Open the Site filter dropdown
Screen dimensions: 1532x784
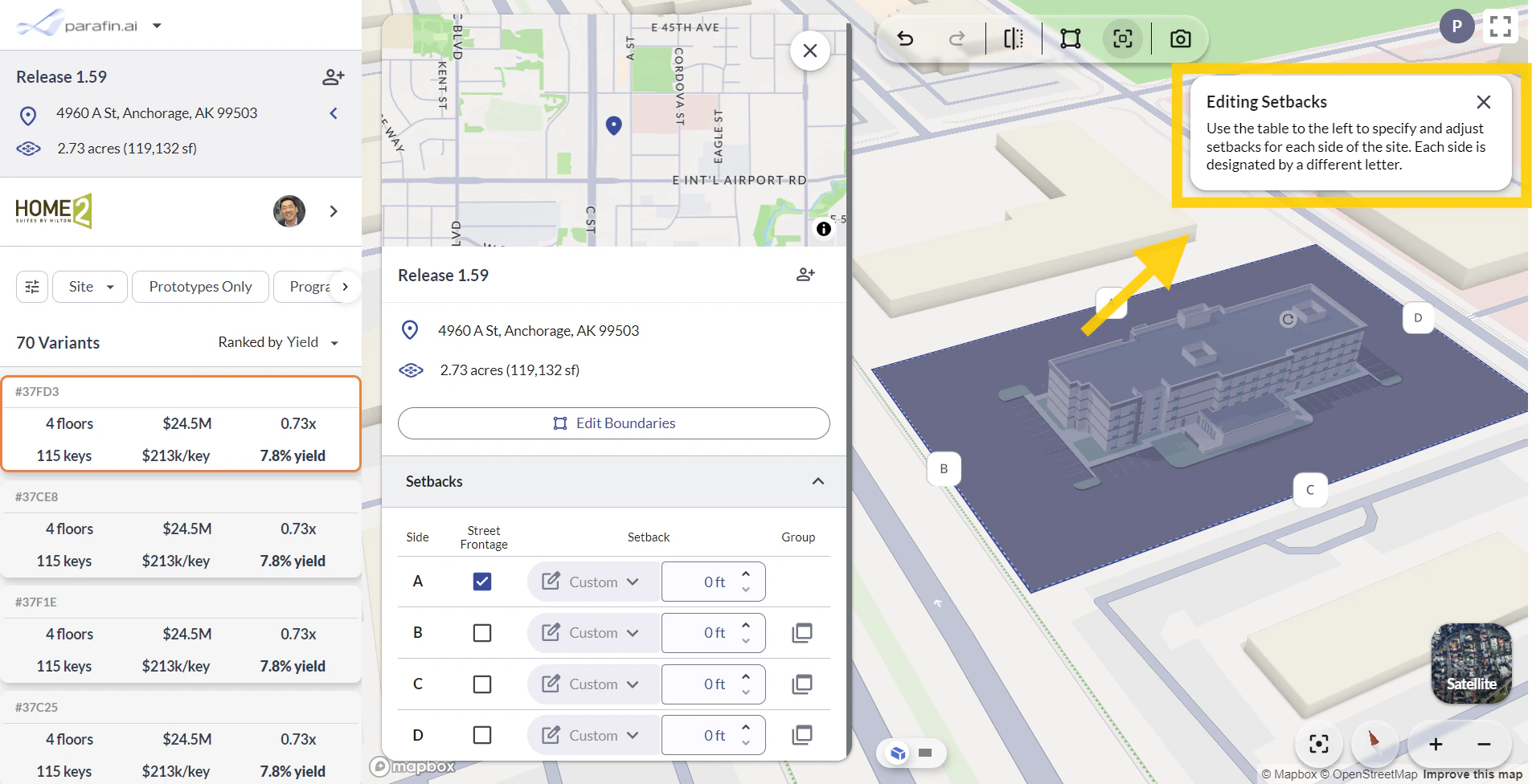[x=89, y=286]
